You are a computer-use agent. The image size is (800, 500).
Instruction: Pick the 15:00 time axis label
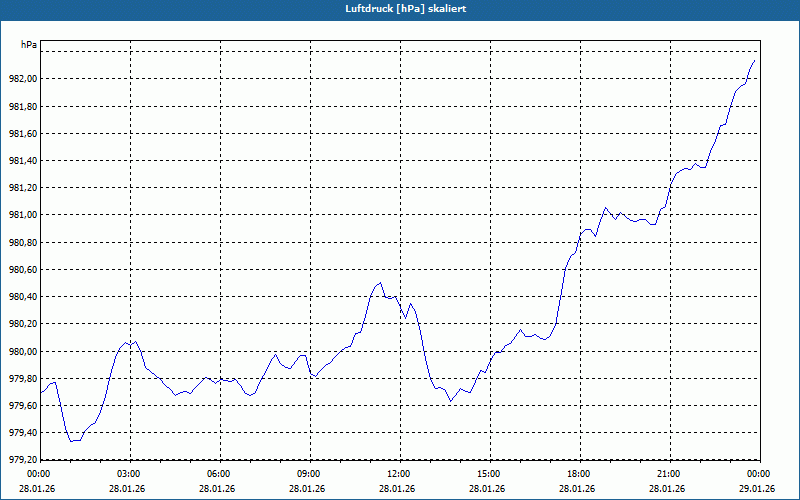pos(487,474)
